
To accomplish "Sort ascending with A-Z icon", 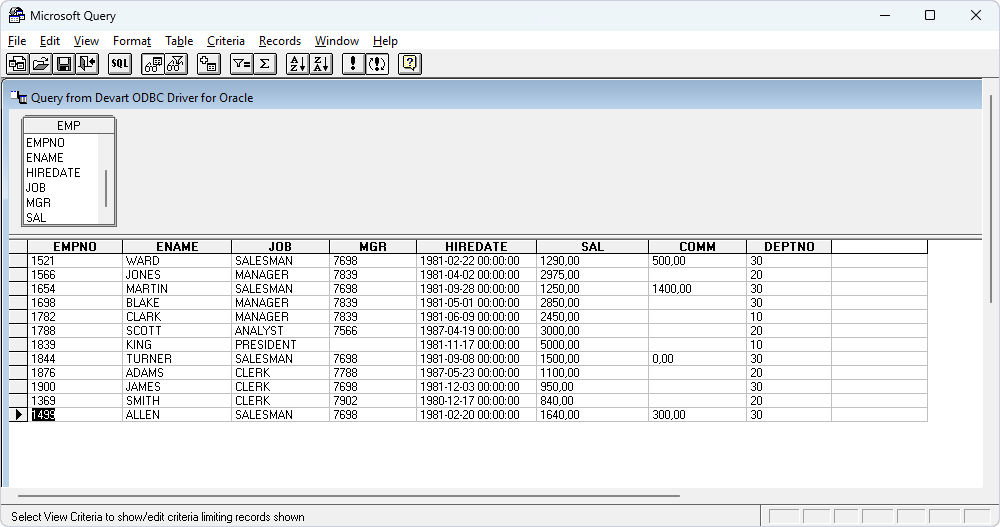I will 297,64.
